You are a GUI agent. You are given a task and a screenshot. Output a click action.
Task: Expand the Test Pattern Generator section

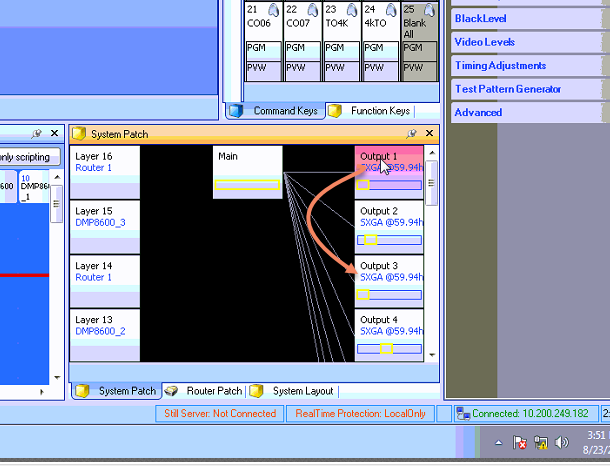pos(507,89)
